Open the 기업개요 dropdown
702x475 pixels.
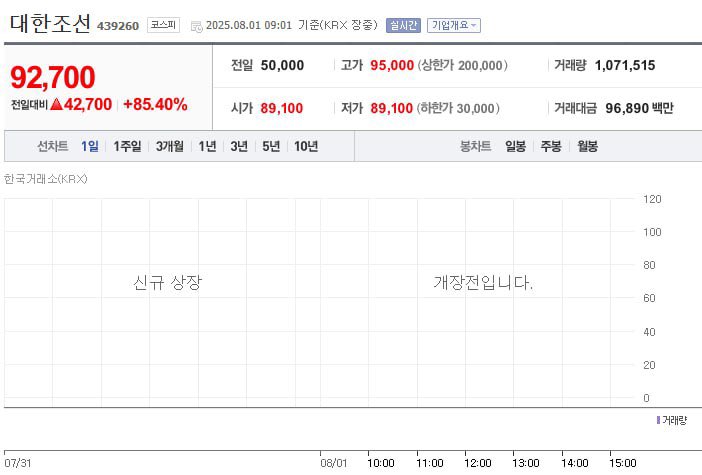click(454, 25)
